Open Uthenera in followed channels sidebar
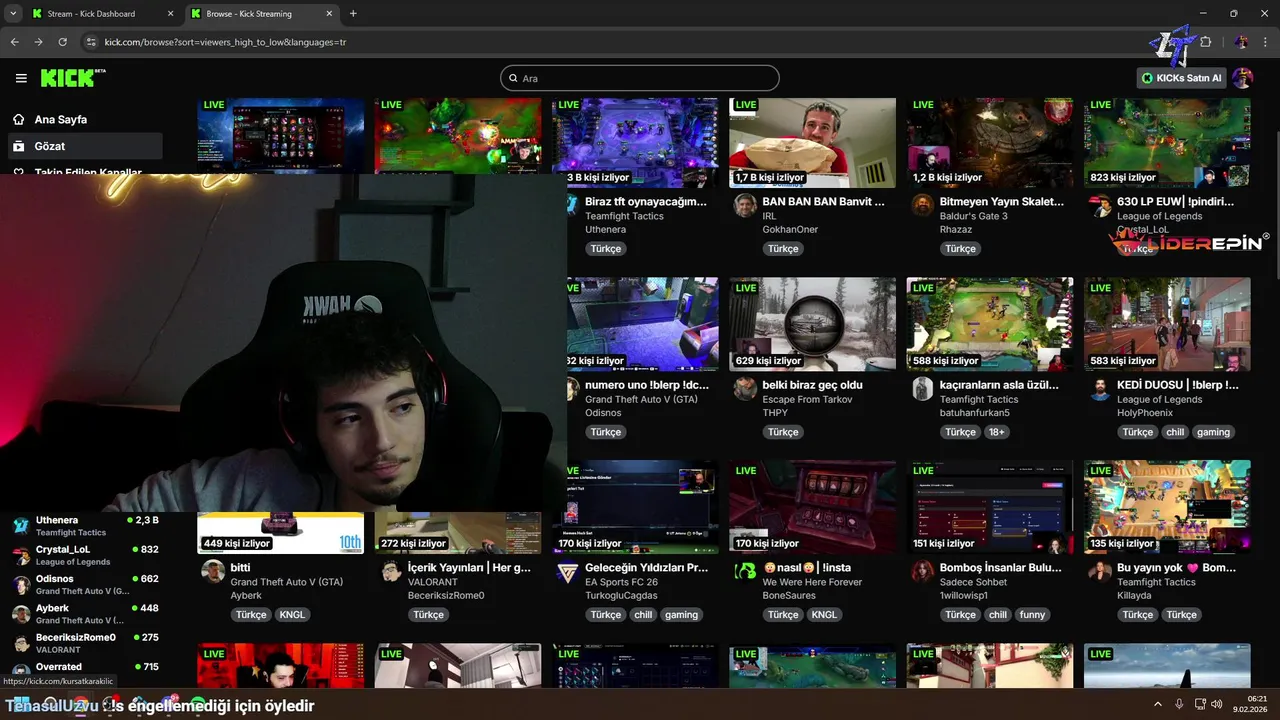1280x720 pixels. 84,525
